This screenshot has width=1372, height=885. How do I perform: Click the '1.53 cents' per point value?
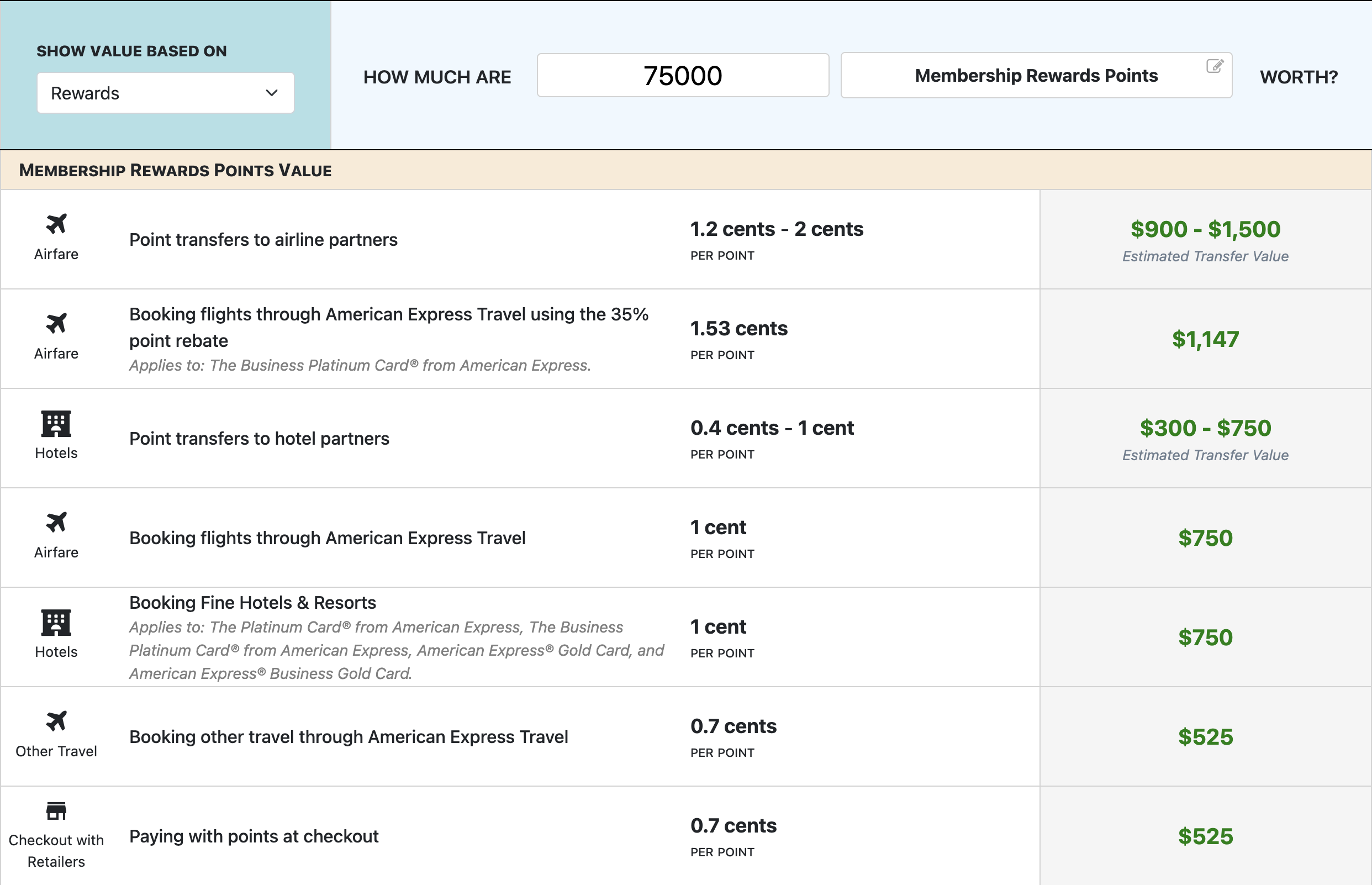tap(739, 329)
